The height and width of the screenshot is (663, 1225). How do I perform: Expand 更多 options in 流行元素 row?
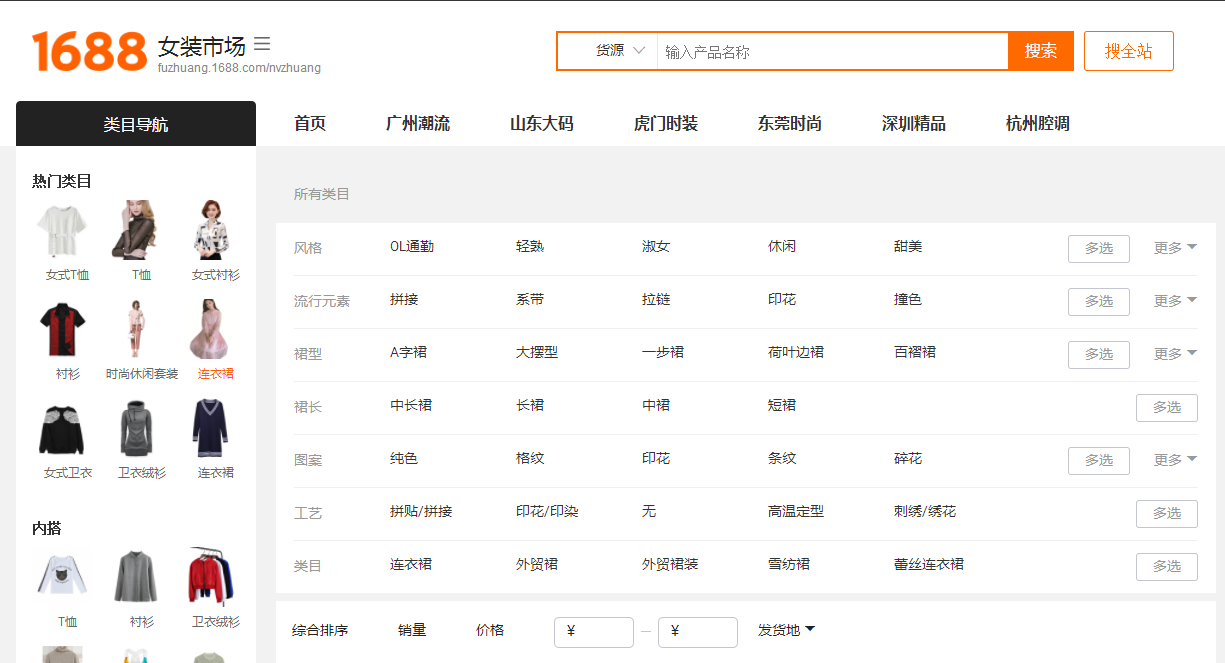tap(1175, 301)
